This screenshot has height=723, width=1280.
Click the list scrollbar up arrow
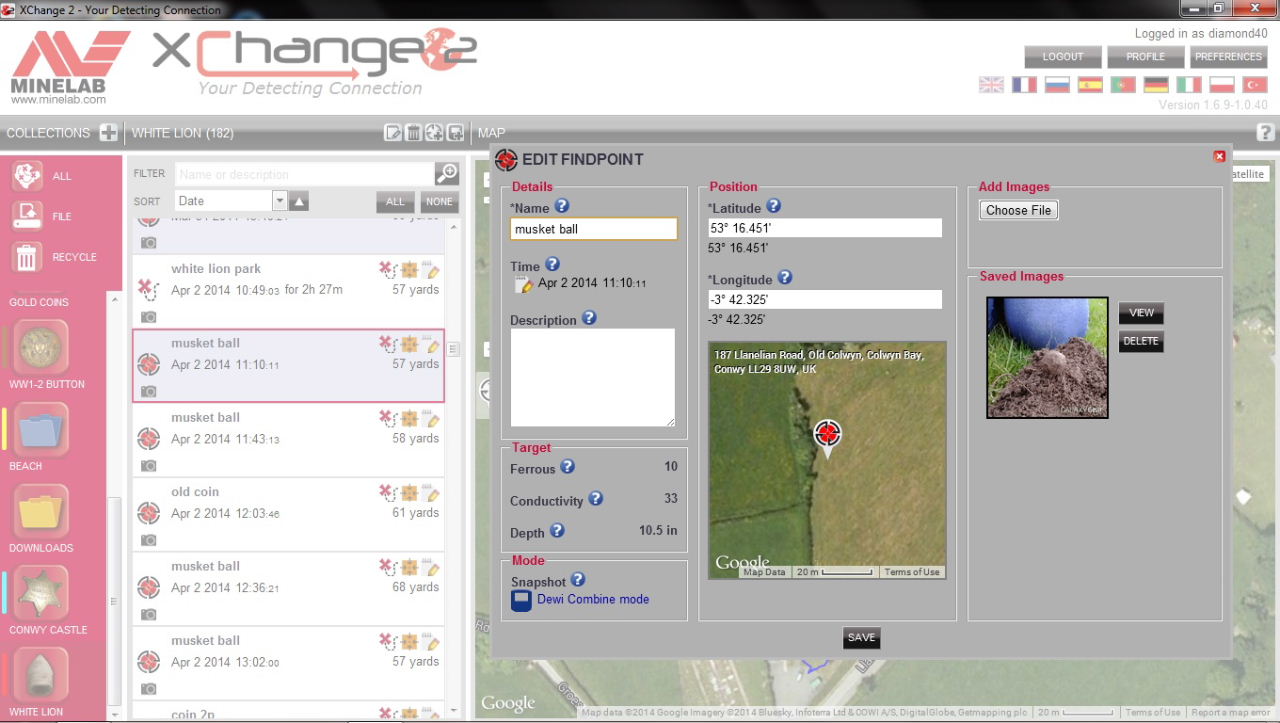pos(454,228)
